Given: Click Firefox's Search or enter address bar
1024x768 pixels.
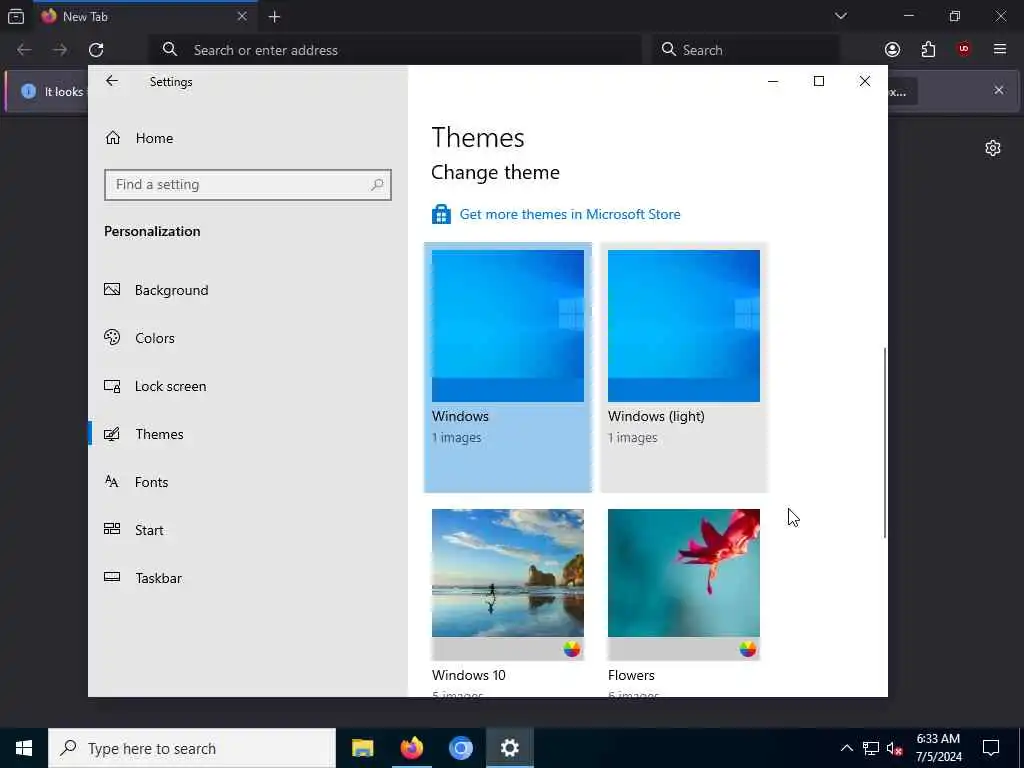Looking at the screenshot, I should (396, 50).
